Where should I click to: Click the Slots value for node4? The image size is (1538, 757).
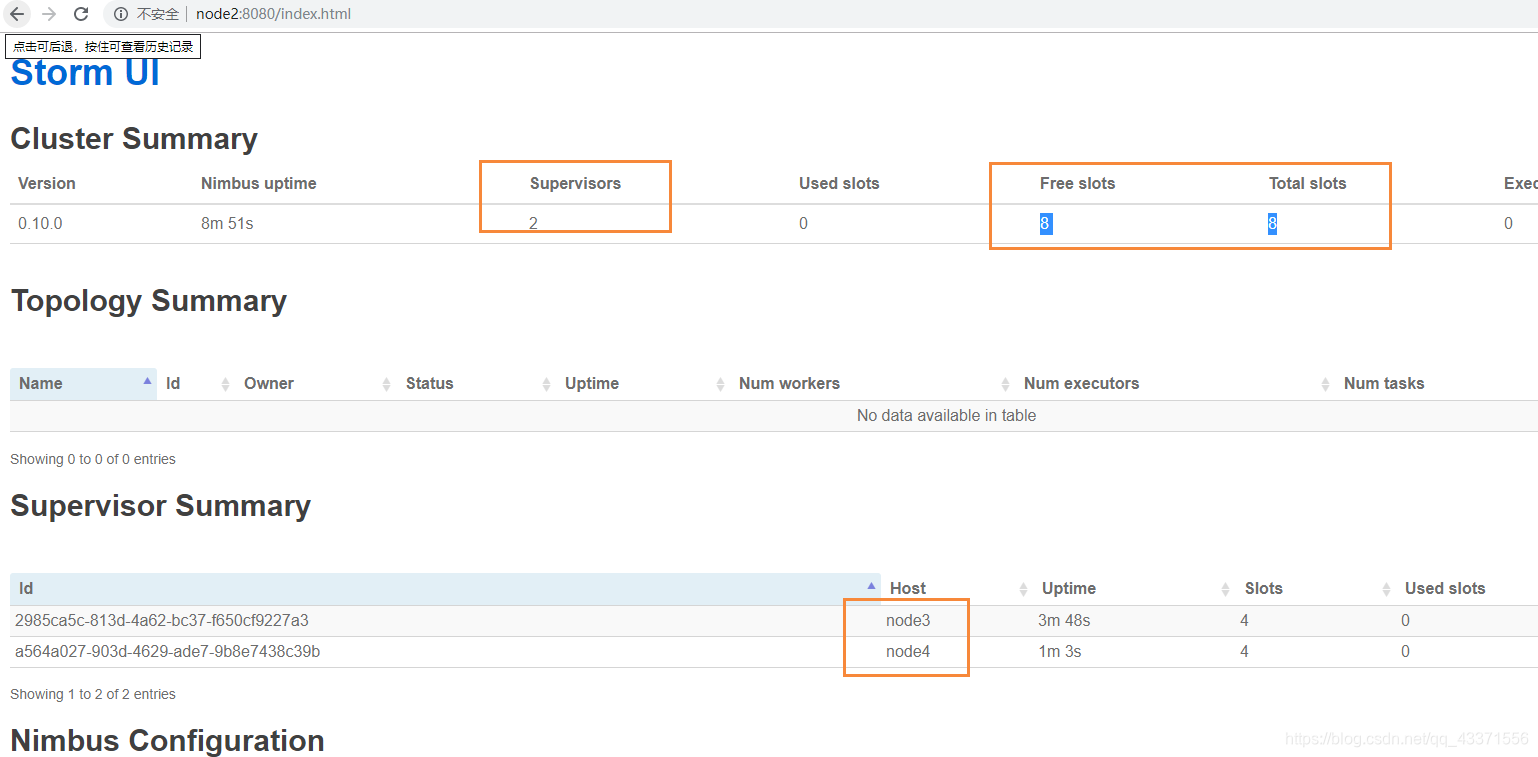pyautogui.click(x=1245, y=652)
